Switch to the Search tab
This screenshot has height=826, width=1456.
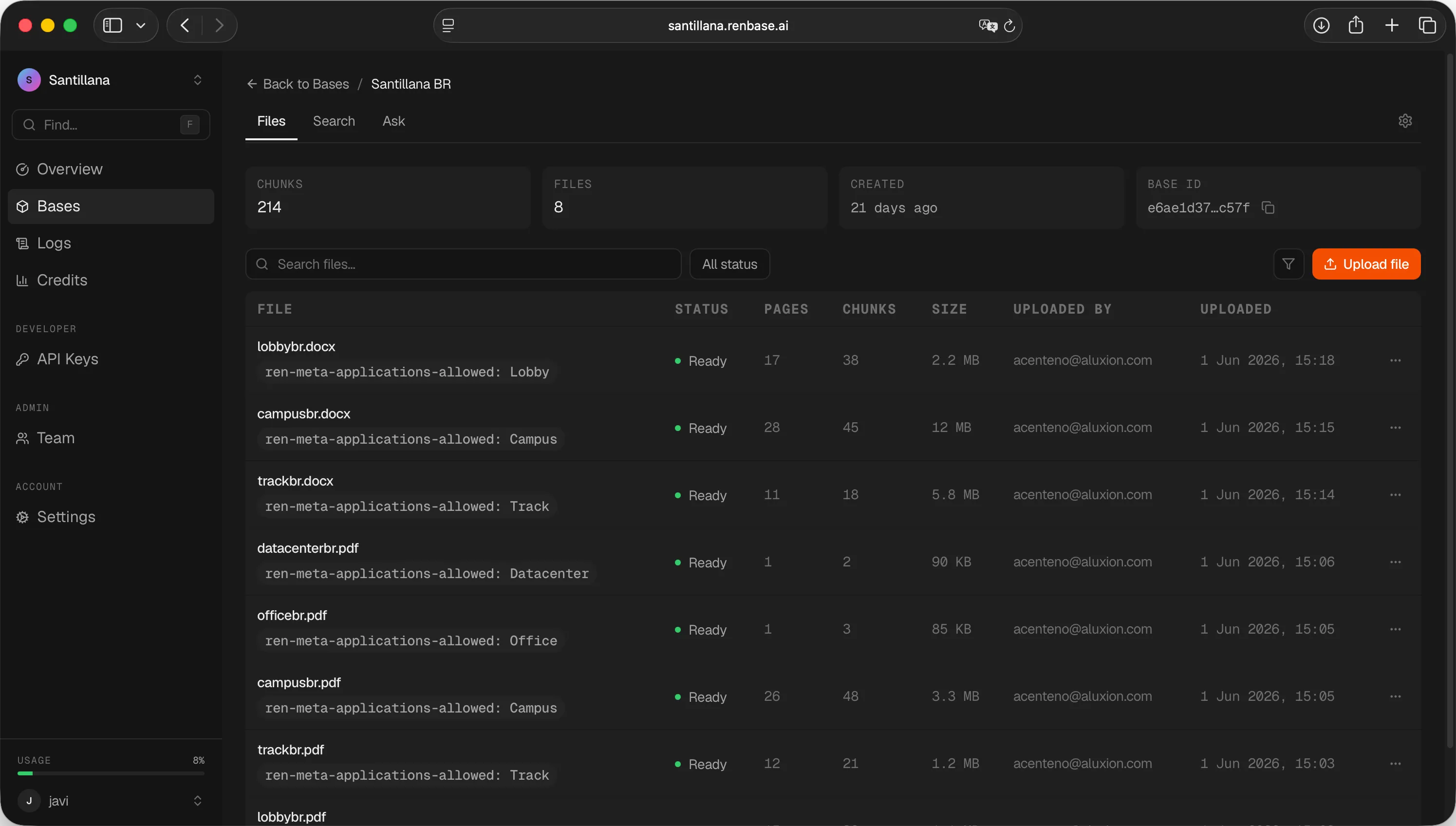point(334,121)
